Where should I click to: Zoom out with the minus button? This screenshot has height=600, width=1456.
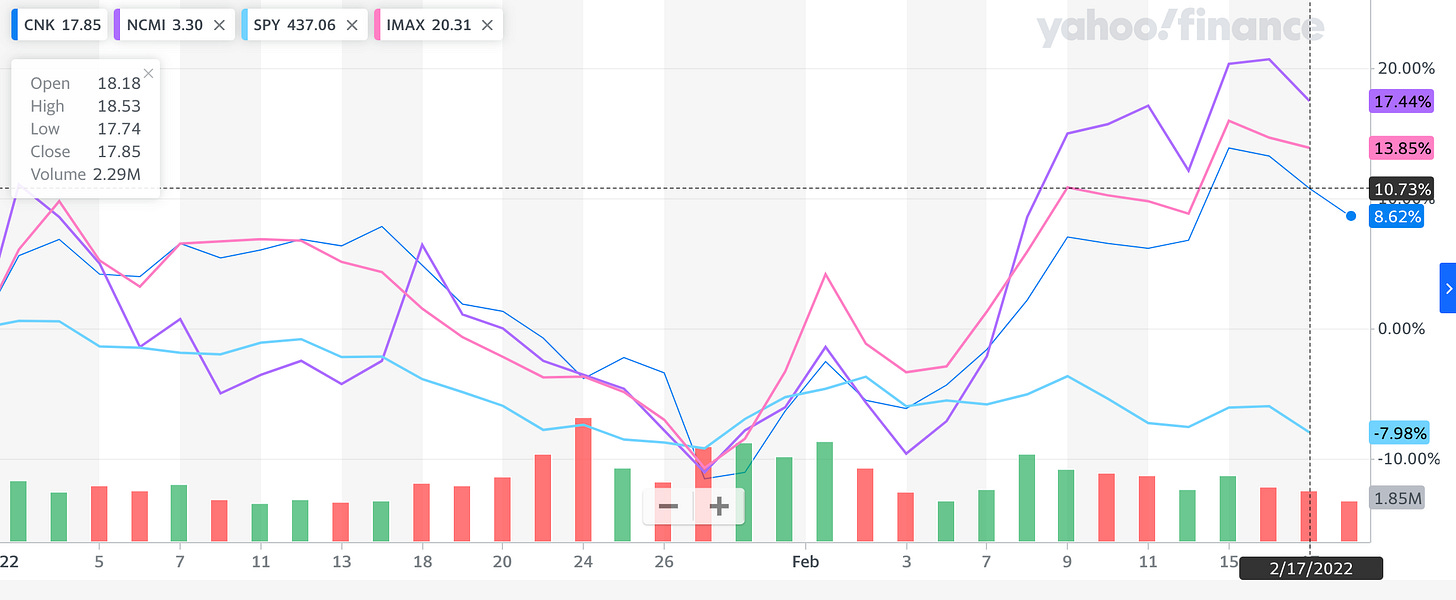click(668, 506)
